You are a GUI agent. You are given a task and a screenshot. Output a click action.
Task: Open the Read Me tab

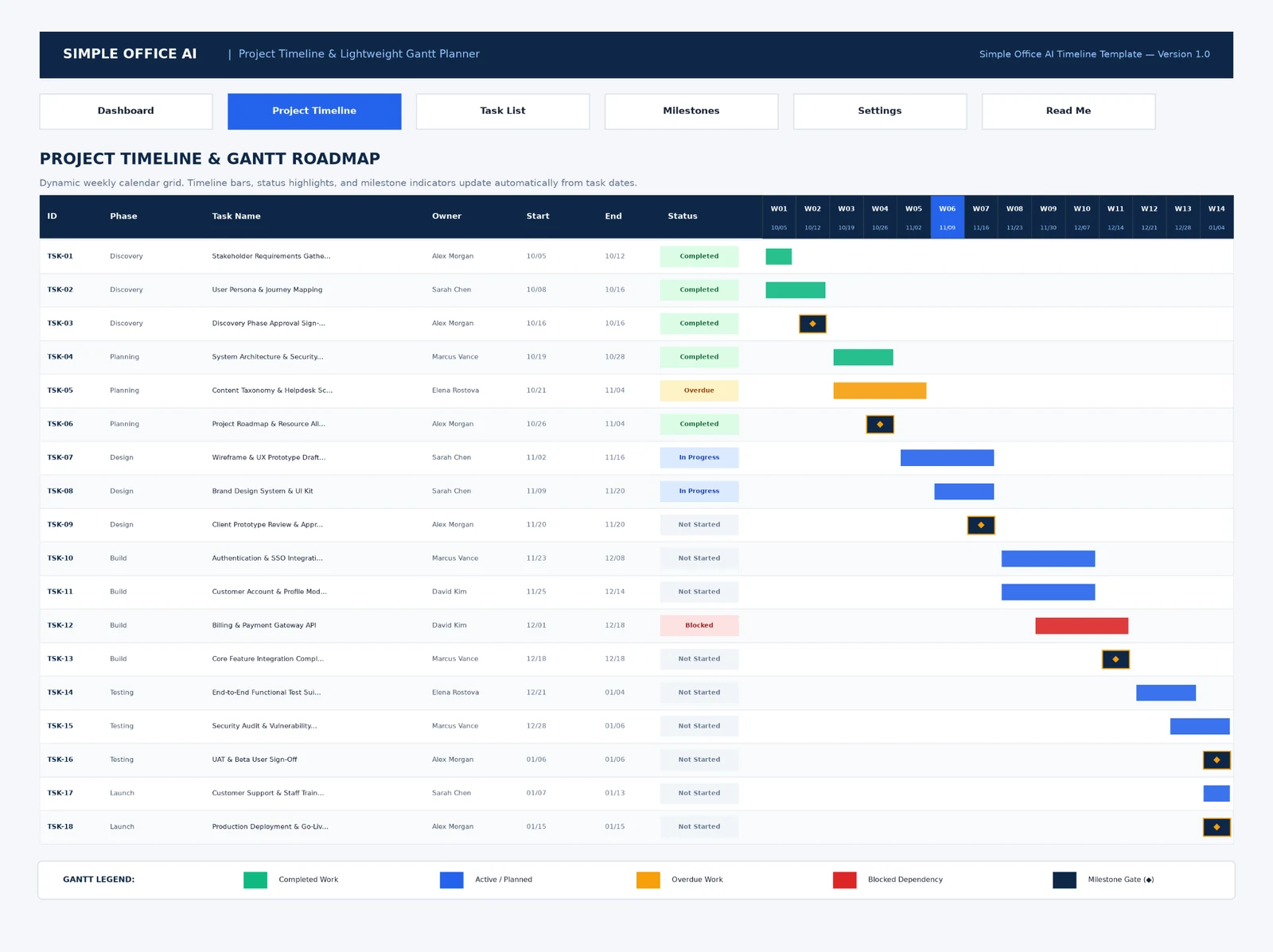(1069, 111)
